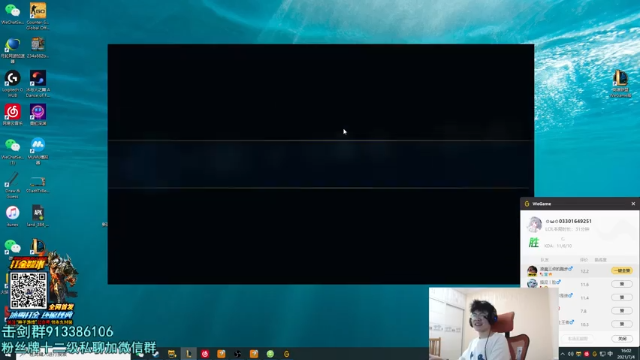Click the second orange taskbar app icon
The height and width of the screenshot is (360, 640).
(254, 354)
